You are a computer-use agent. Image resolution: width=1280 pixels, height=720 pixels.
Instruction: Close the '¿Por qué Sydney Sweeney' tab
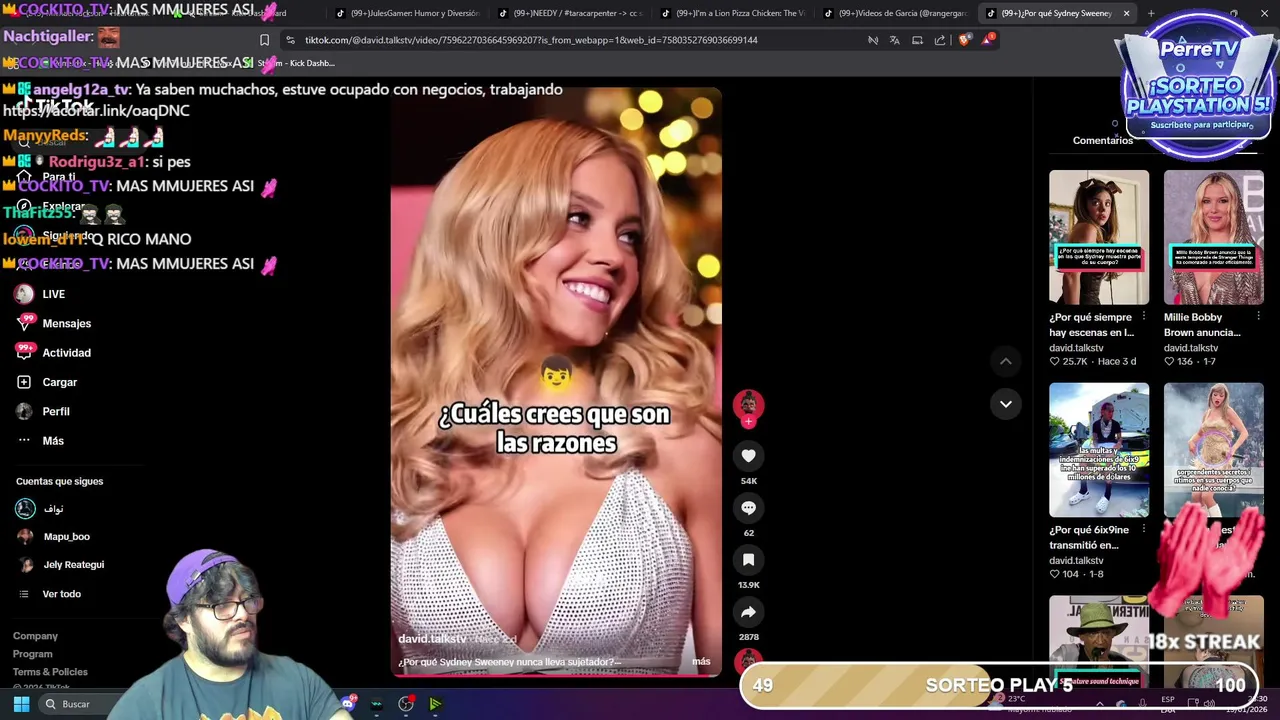[x=1126, y=13]
